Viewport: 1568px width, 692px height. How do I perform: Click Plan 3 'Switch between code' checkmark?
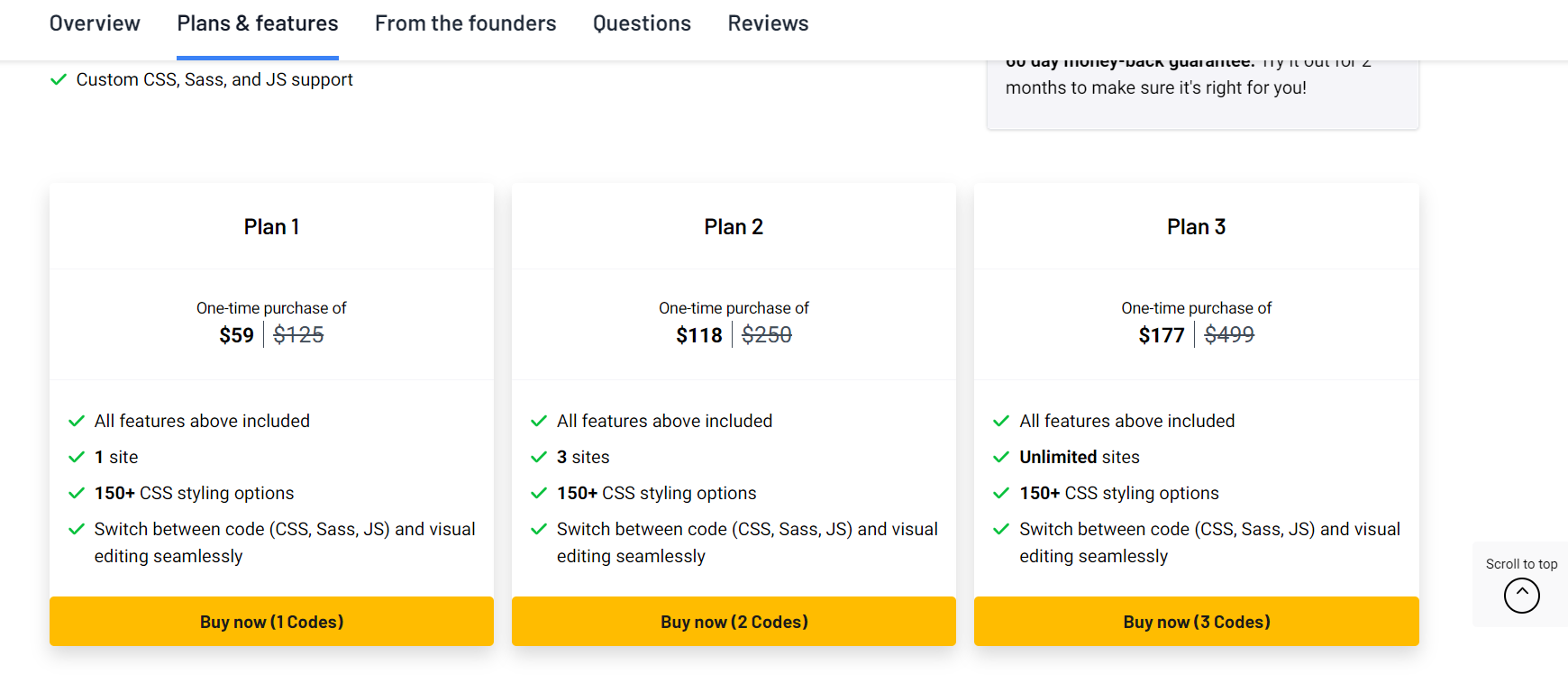tap(1001, 530)
